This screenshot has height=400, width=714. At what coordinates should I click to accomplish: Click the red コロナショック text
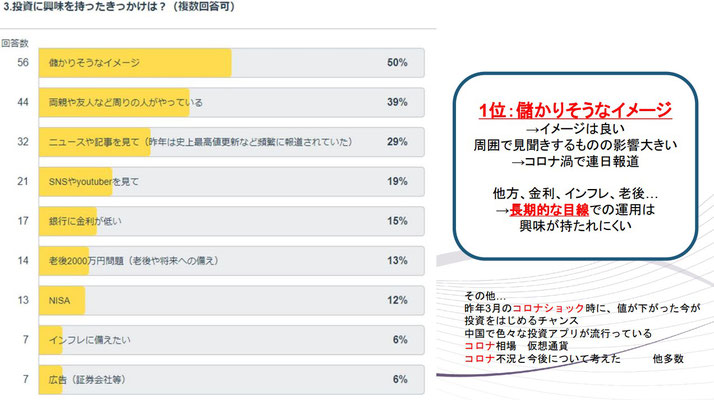tap(548, 308)
